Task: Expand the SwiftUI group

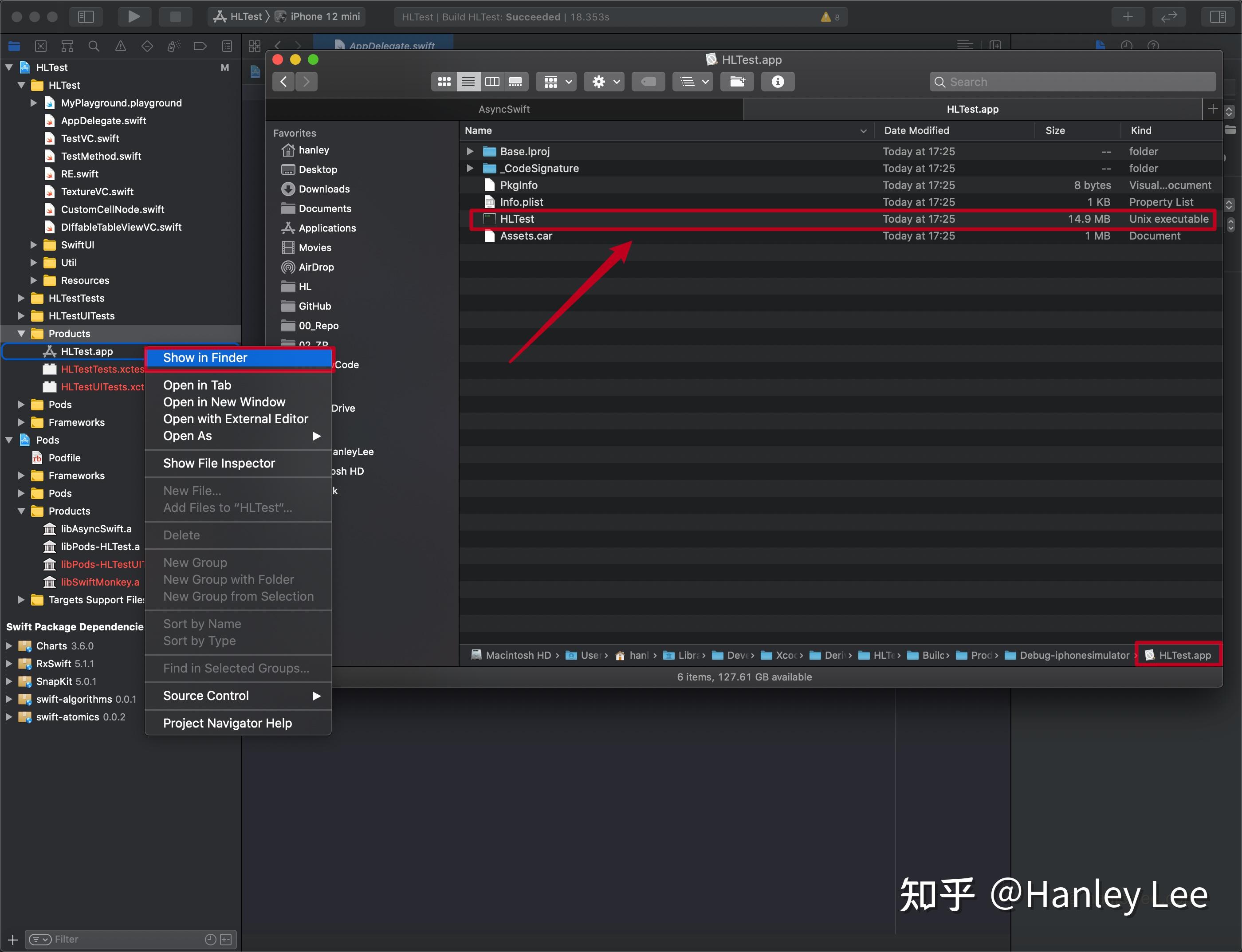Action: click(x=33, y=245)
